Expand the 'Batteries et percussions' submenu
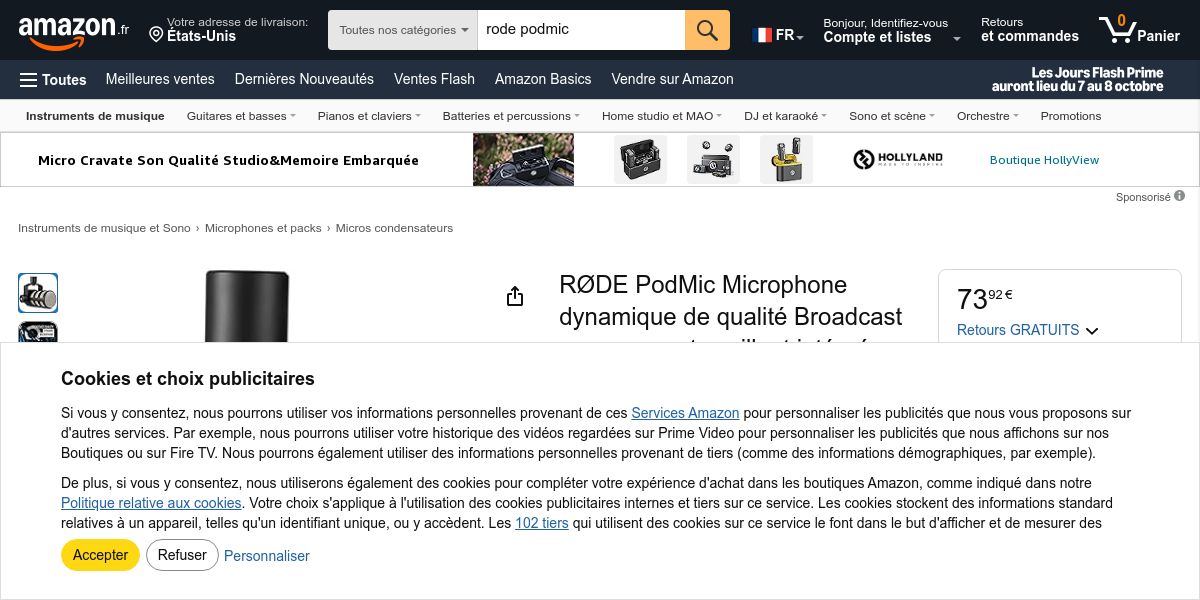1200x600 pixels. coord(511,116)
